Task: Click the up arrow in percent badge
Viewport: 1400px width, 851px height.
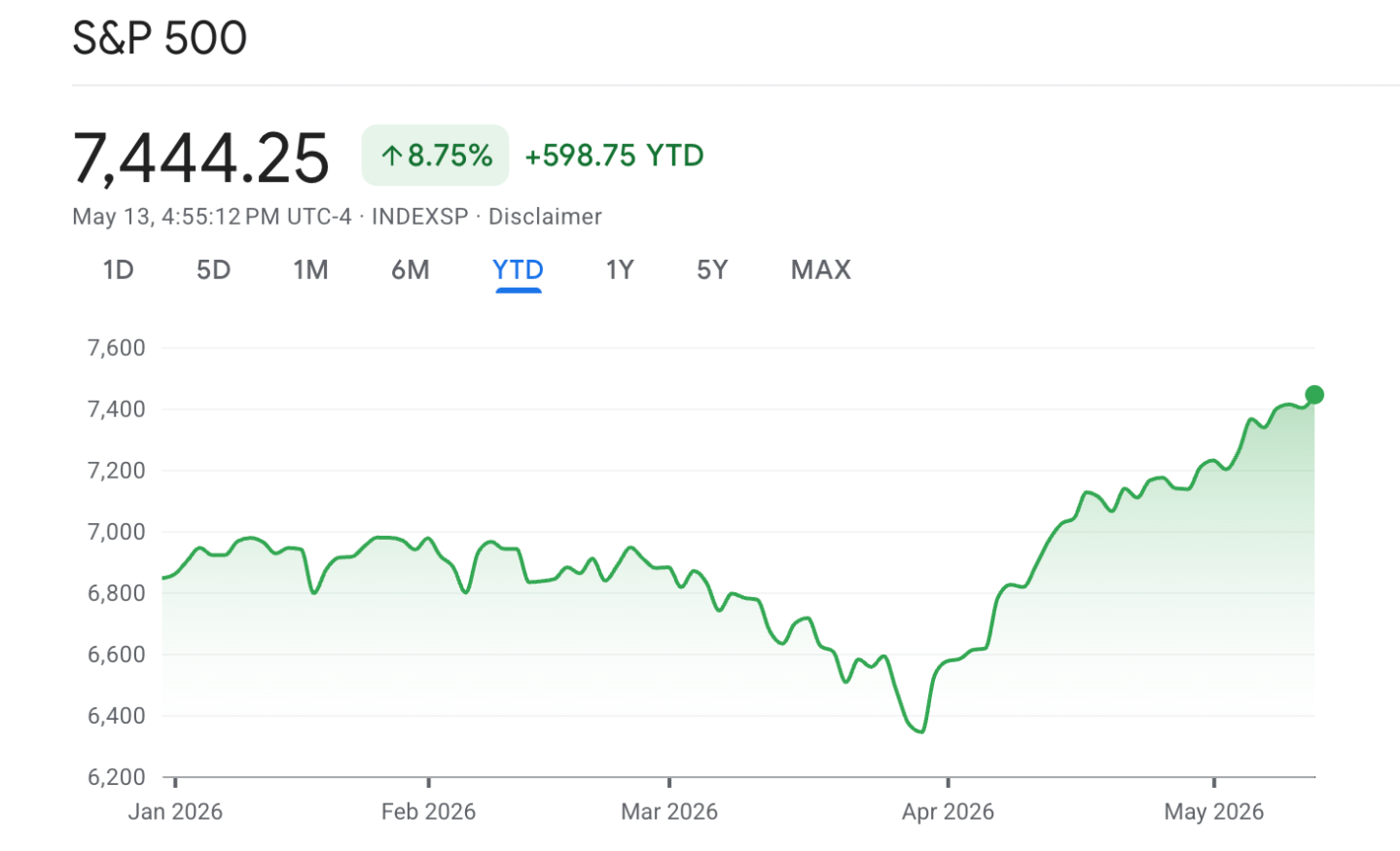Action: [391, 156]
